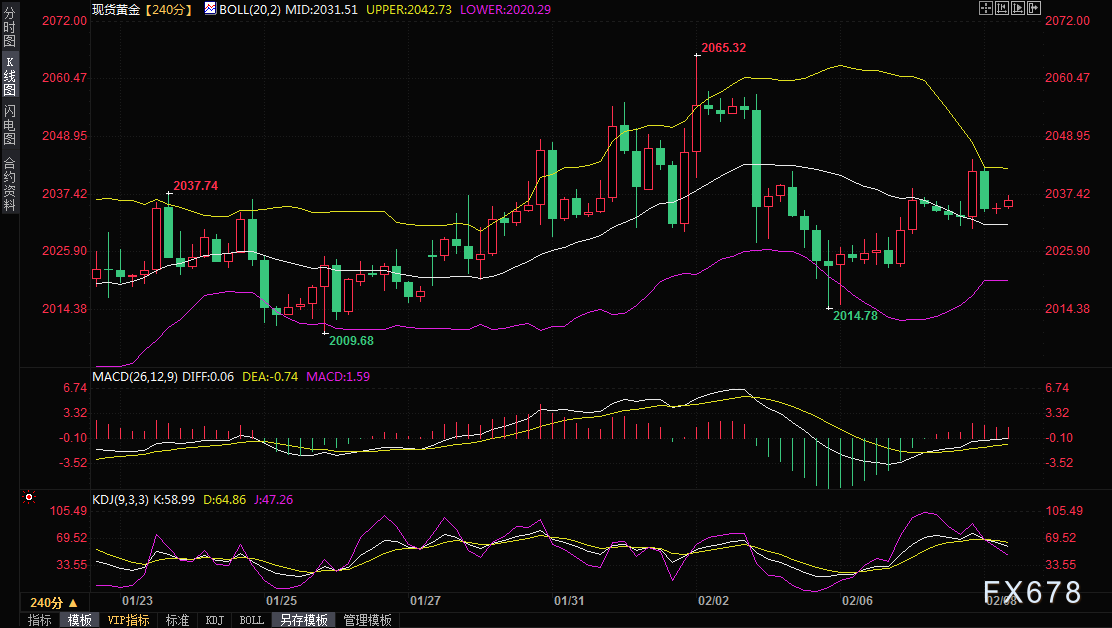Click the small sun icon beside KDJ
1112x628 pixels.
29,497
